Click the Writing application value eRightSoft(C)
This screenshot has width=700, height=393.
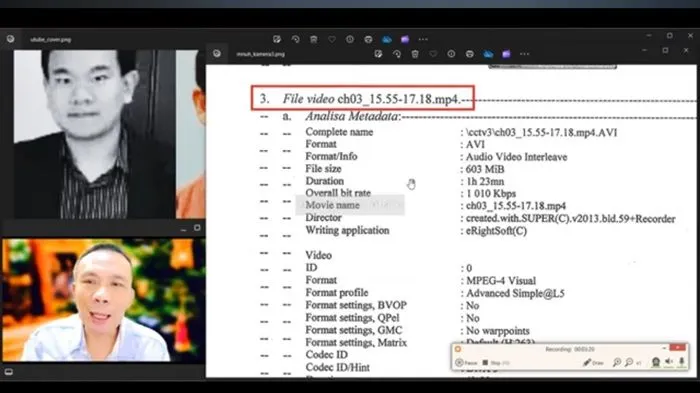coord(496,231)
